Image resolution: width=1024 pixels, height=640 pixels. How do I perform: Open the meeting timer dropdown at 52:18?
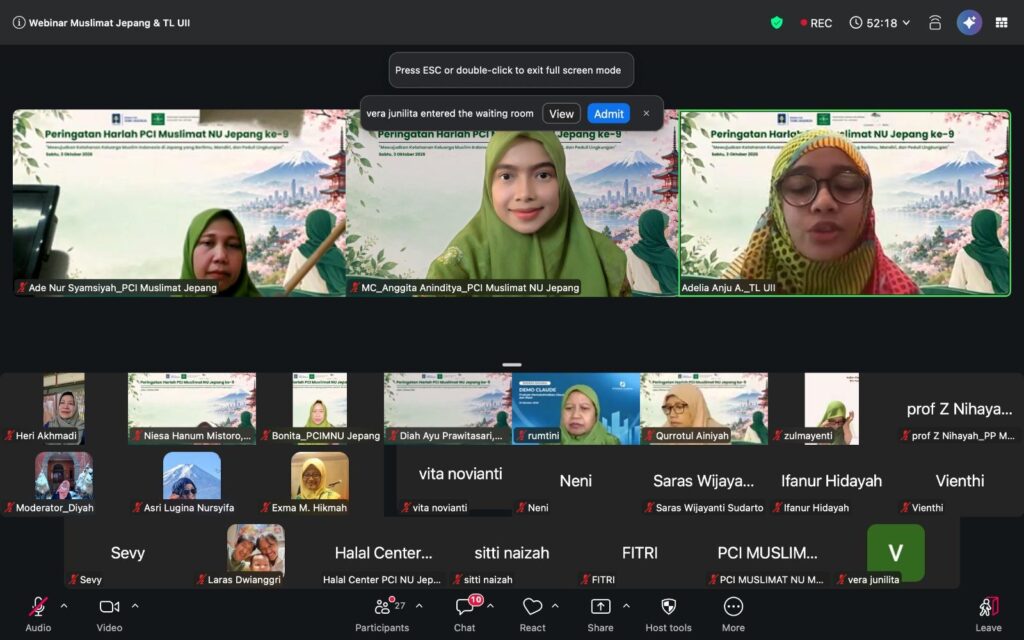pos(879,23)
